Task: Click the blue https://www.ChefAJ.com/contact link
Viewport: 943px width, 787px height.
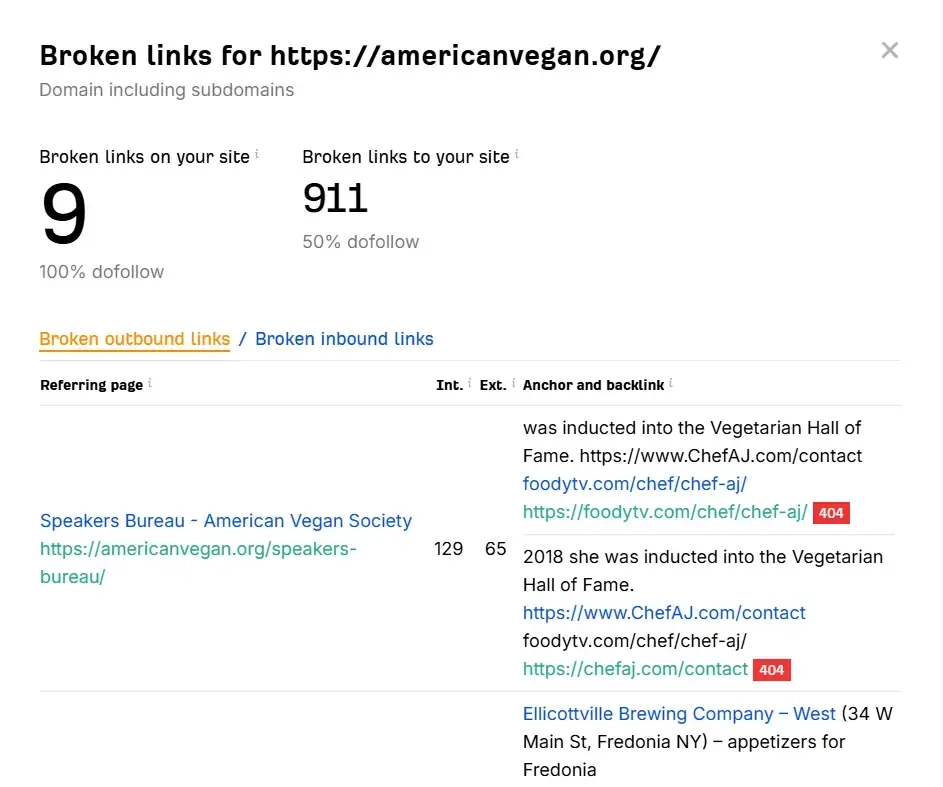Action: click(664, 613)
